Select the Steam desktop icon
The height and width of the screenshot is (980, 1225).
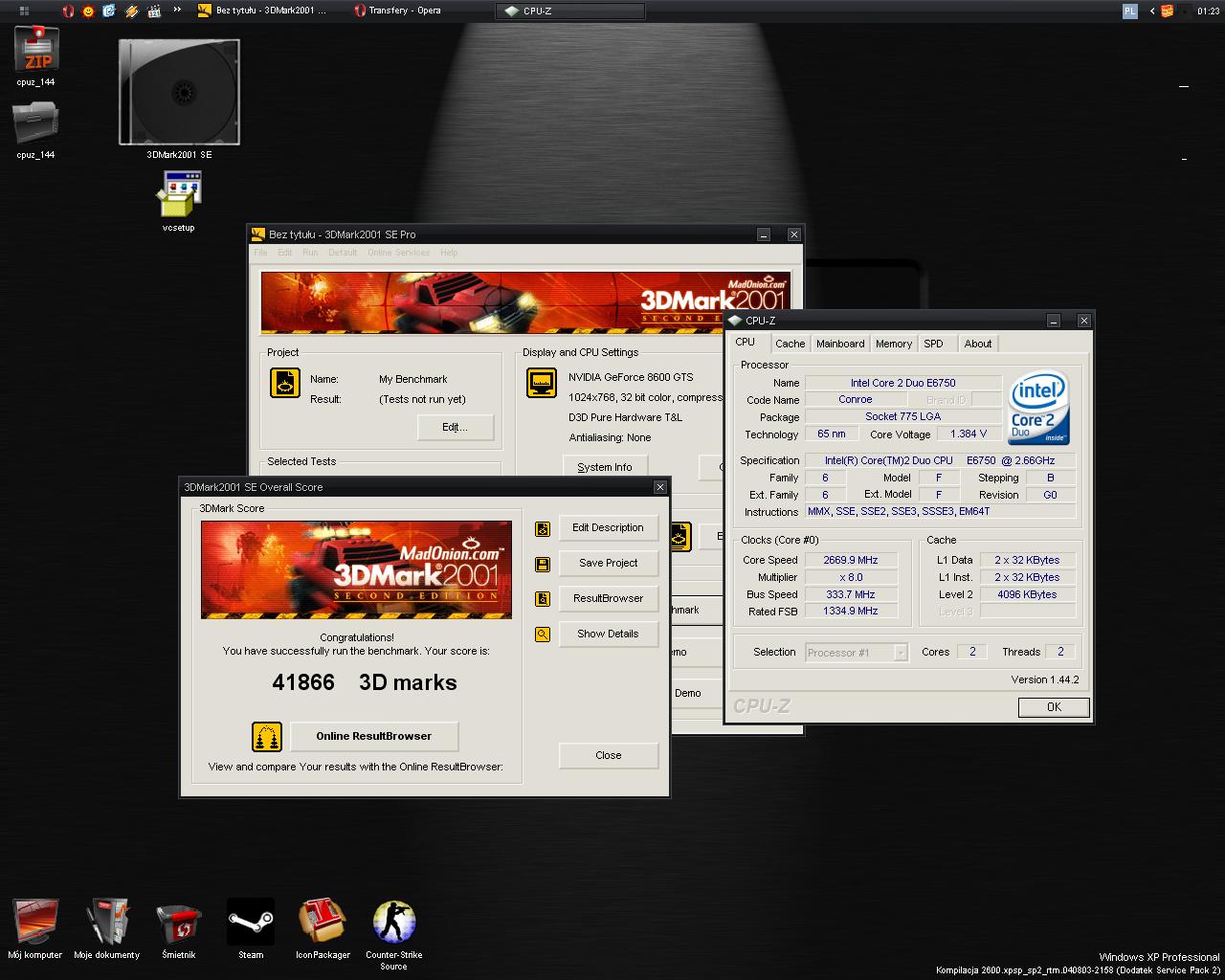coord(251,928)
